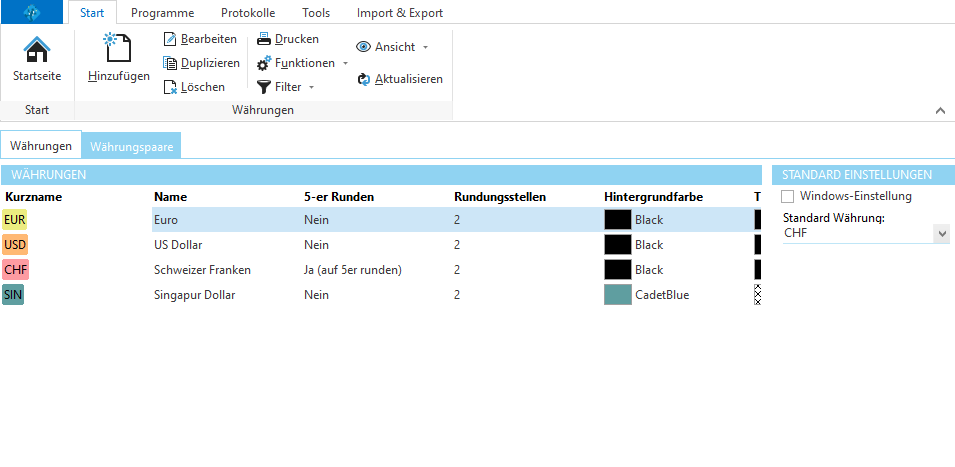Click the Bearbeiten edit icon
The height and width of the screenshot is (467, 955).
tap(171, 39)
